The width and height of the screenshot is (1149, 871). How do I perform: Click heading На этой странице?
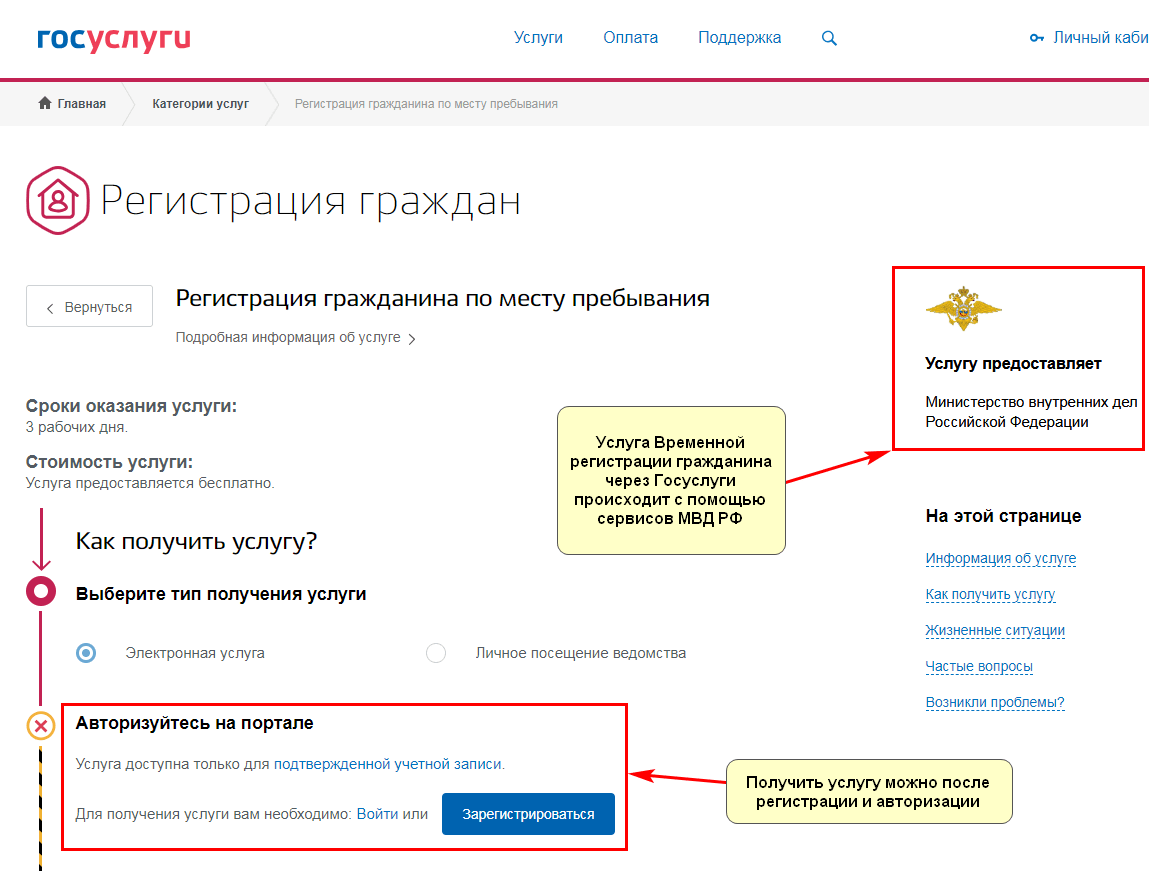coord(1003,516)
